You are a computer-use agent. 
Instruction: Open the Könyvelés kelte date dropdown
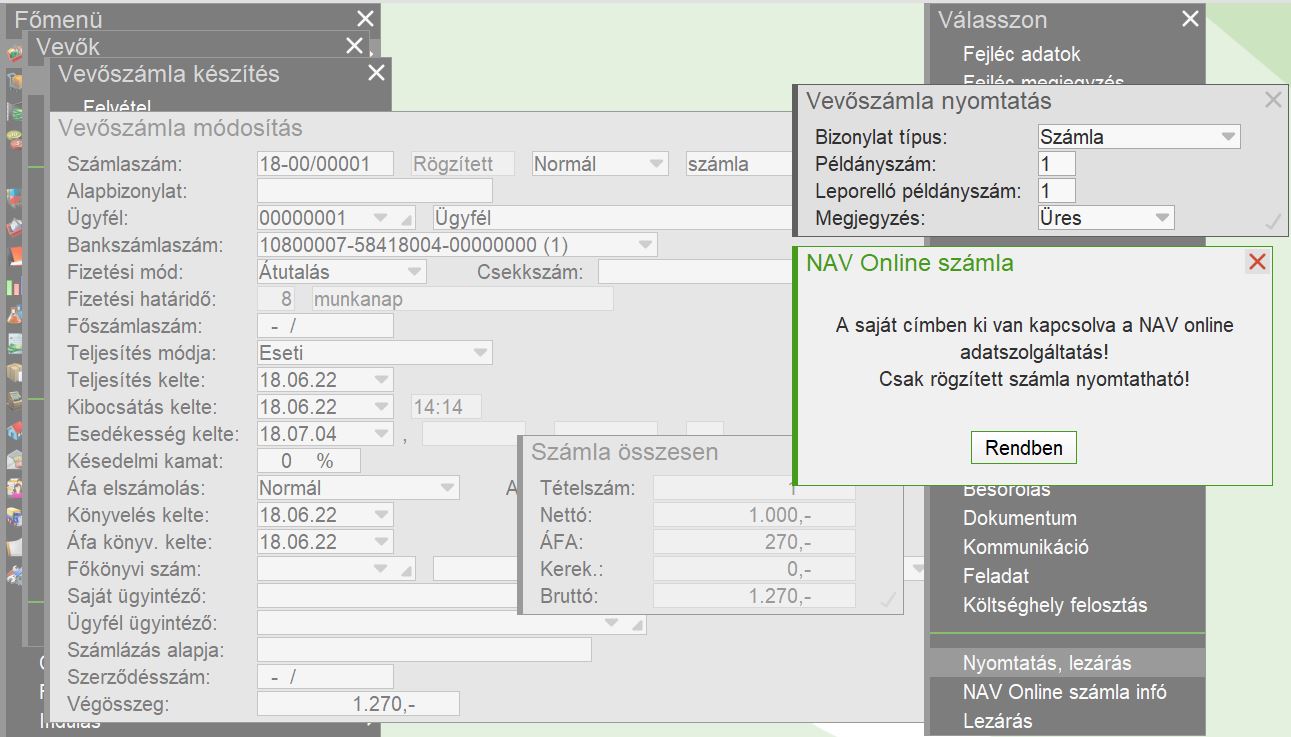click(x=381, y=515)
